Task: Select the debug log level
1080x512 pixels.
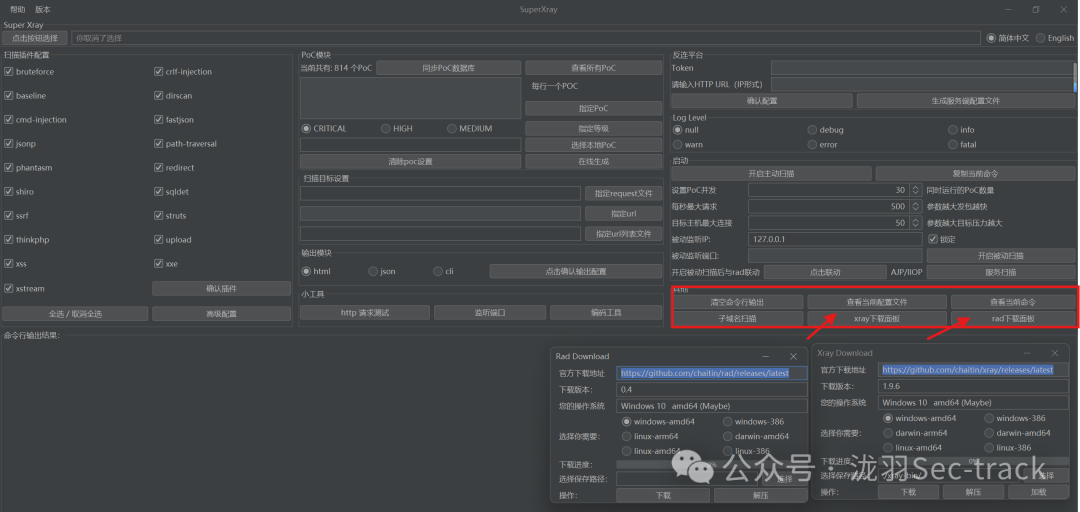Action: click(813, 130)
